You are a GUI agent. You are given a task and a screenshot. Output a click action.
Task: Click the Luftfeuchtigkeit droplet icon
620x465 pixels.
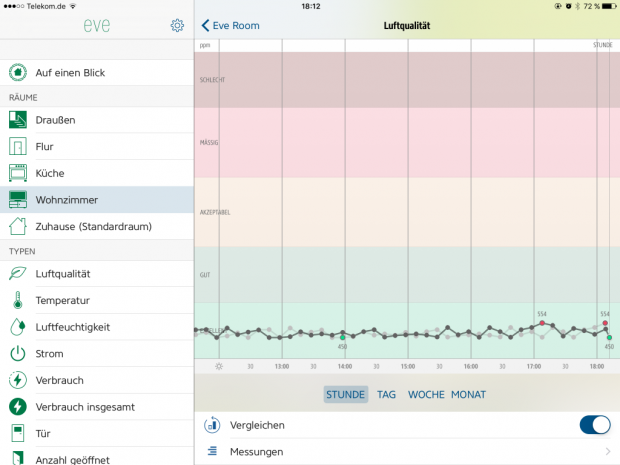pos(18,327)
